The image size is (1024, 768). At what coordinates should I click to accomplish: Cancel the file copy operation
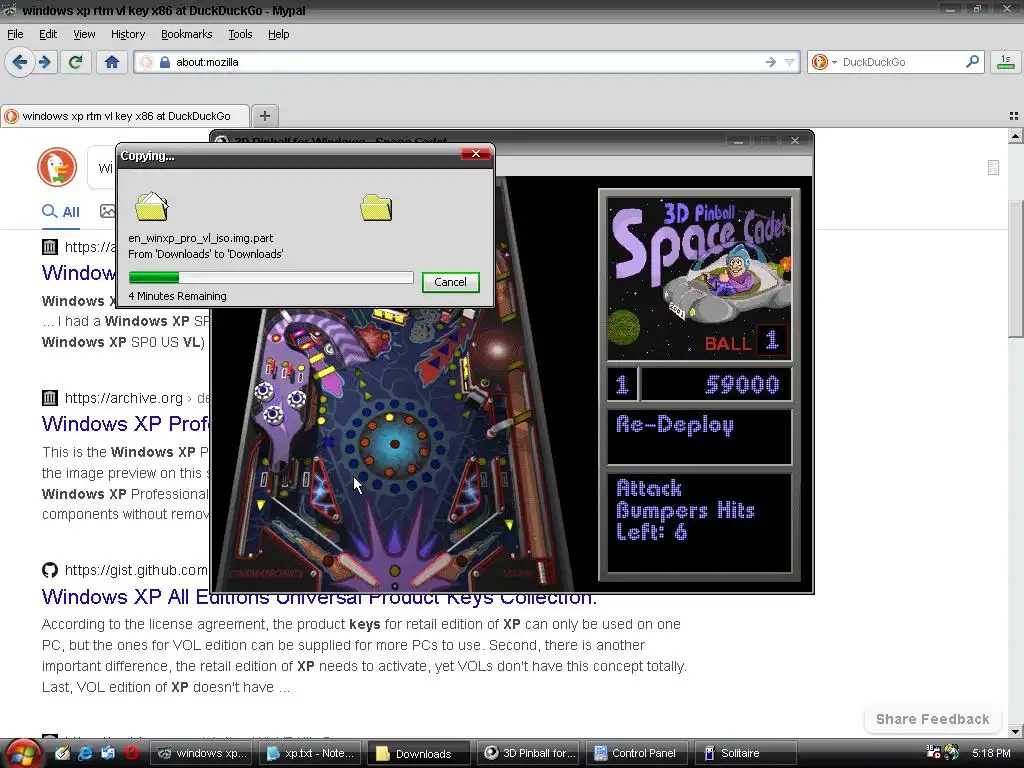point(451,282)
